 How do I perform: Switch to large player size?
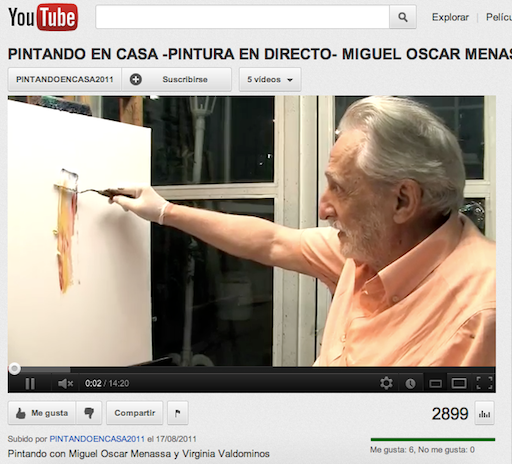459,383
